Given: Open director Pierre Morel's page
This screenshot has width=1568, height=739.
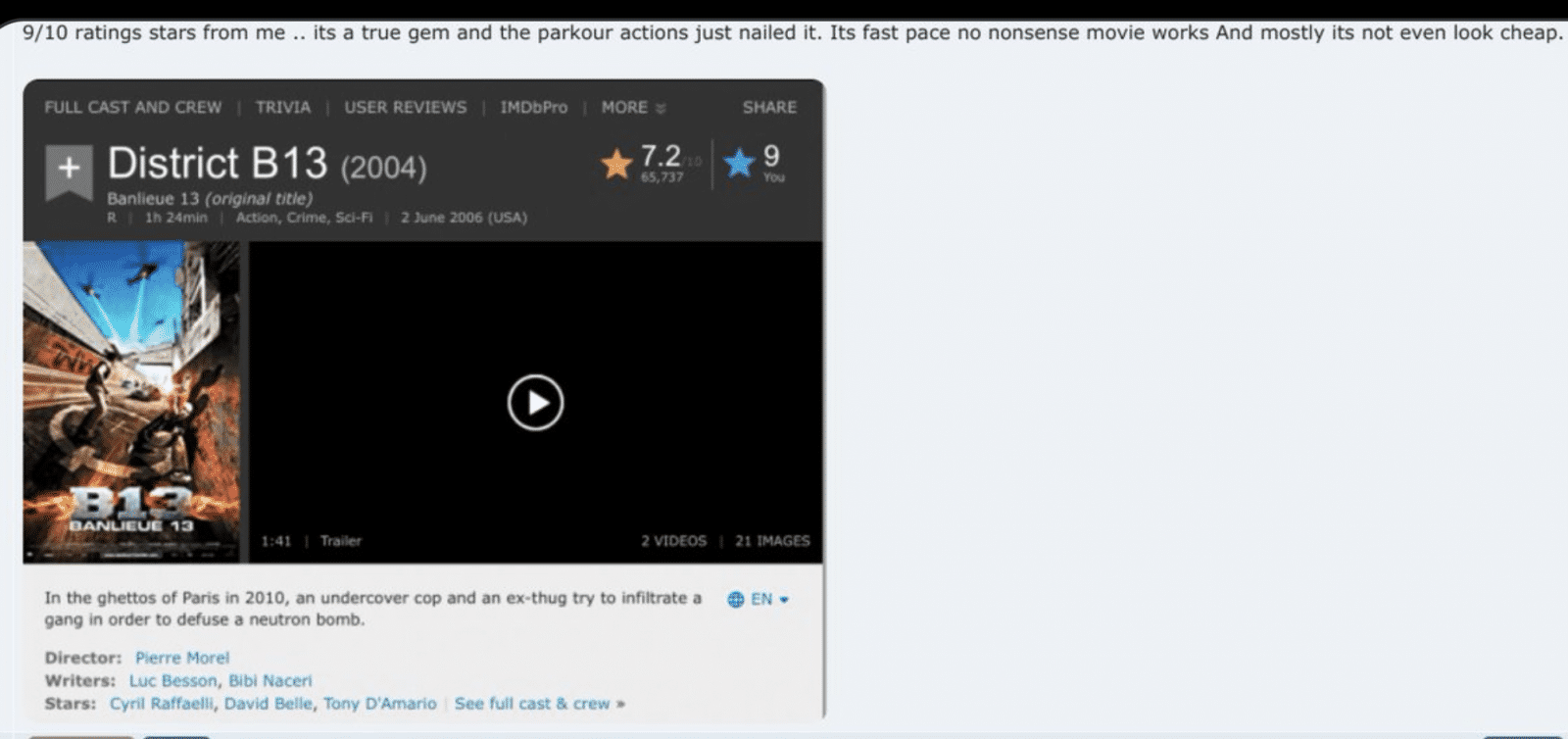Looking at the screenshot, I should (x=182, y=658).
